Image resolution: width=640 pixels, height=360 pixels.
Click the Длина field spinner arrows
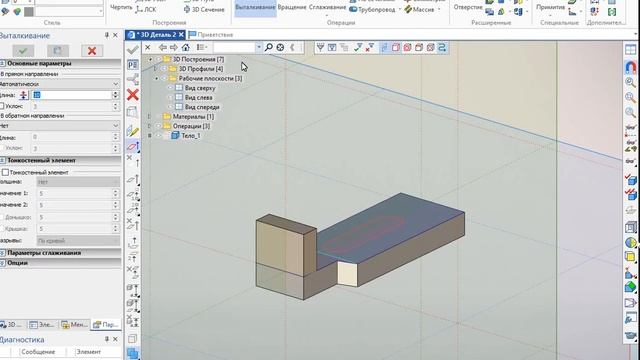click(x=116, y=95)
